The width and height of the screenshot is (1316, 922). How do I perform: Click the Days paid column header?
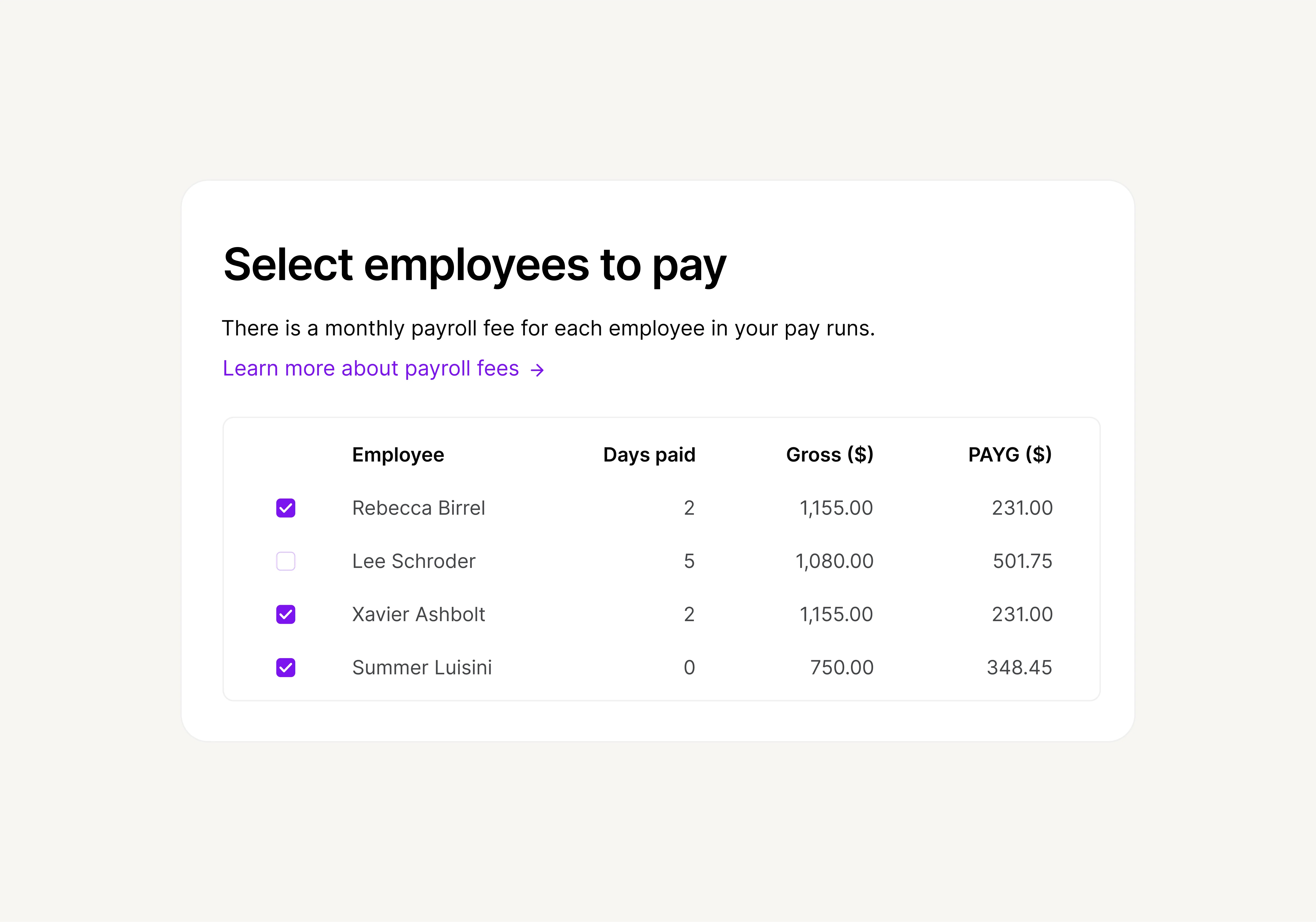pos(649,455)
